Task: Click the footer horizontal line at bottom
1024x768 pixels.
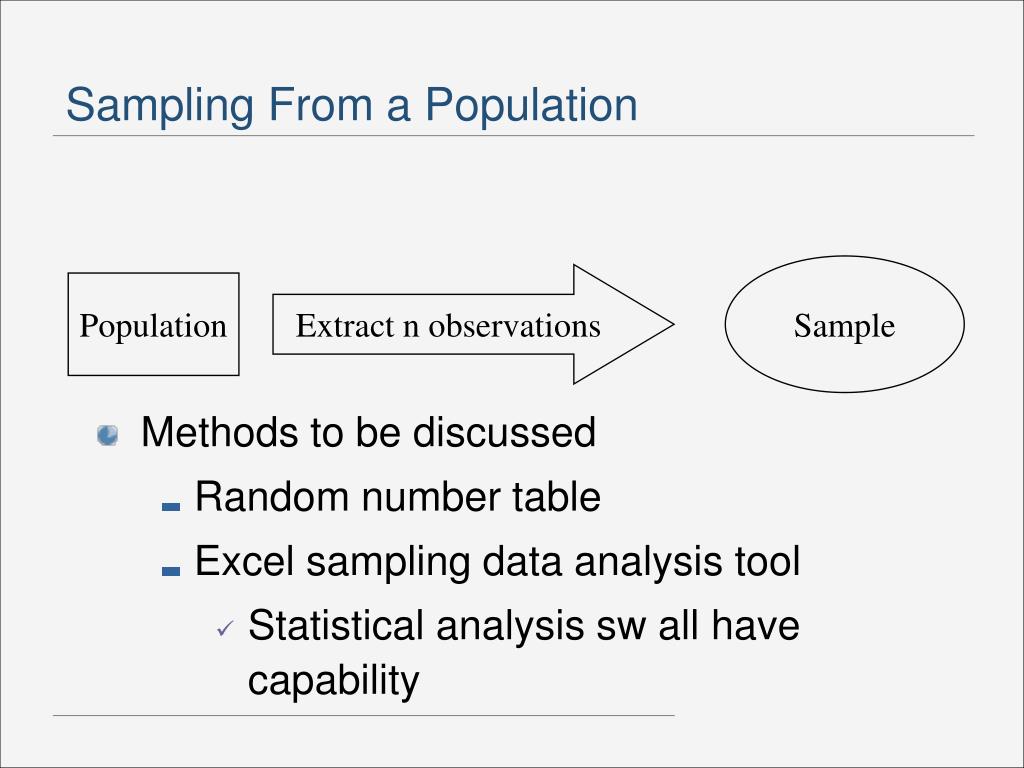Action: (364, 716)
